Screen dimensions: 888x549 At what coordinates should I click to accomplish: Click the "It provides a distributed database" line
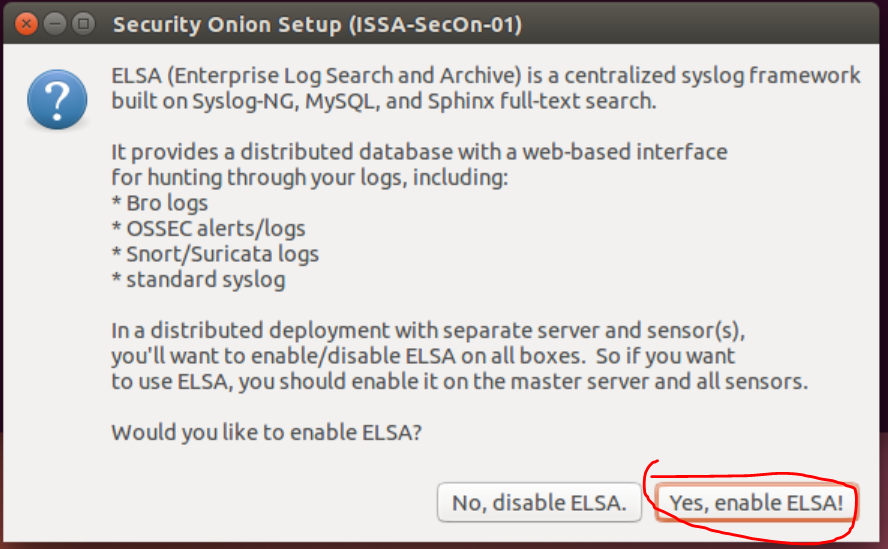coord(419,152)
